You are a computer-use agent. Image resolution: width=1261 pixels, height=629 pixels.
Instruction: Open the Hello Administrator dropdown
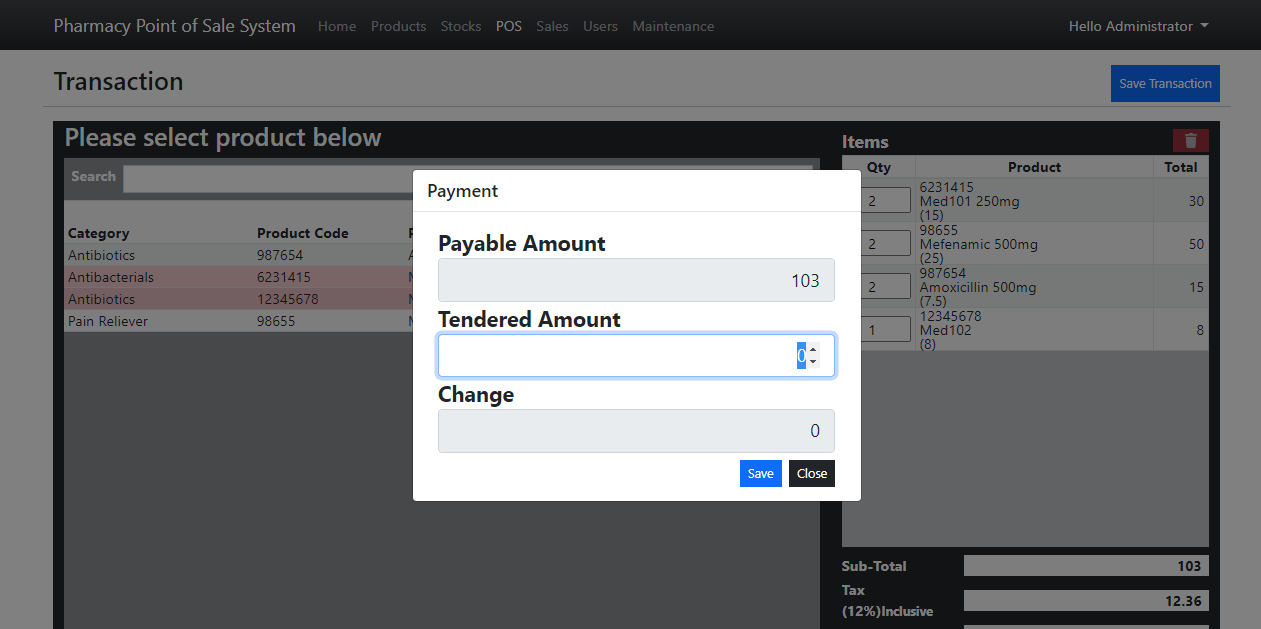1138,25
